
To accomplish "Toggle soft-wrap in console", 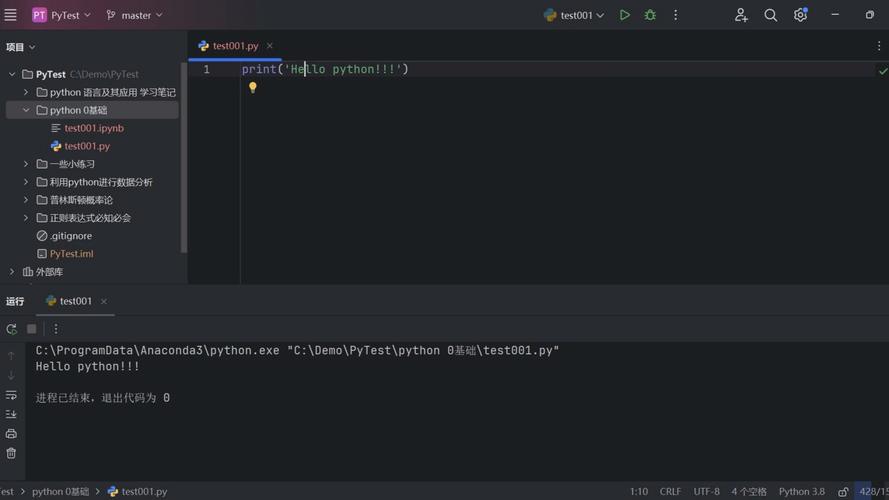I will (x=11, y=395).
